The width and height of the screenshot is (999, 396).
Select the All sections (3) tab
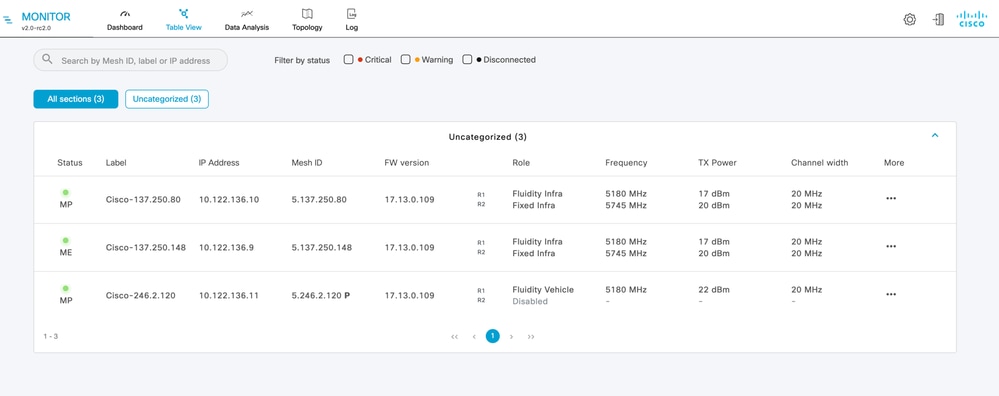coord(76,99)
